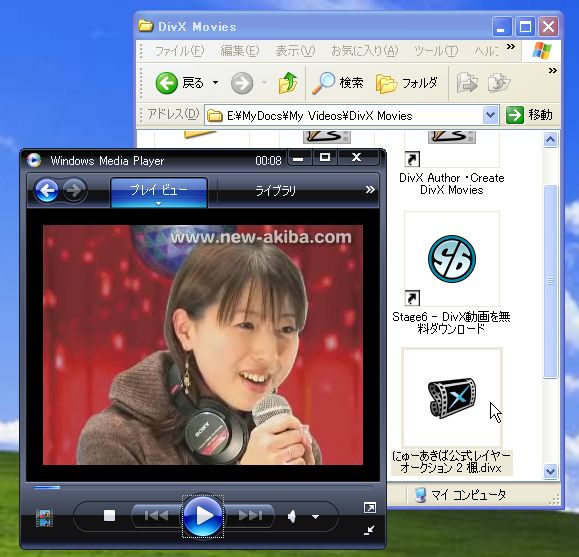The width and height of the screenshot is (579, 557).
Task: Select the Stage6 shortcut icon
Action: pos(452,259)
